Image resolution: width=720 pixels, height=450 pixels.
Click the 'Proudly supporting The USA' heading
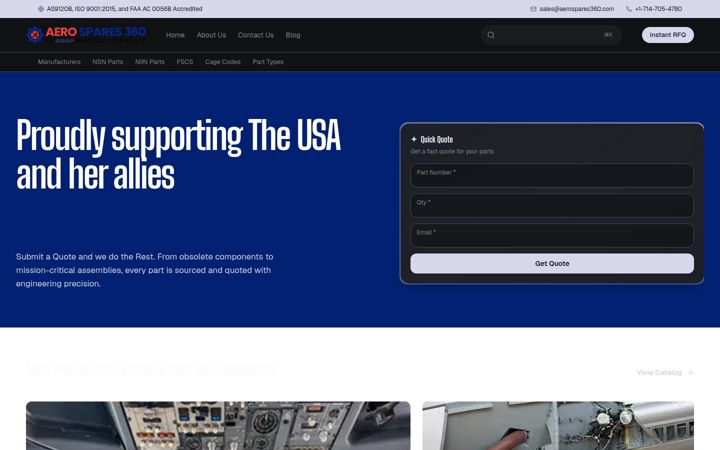pos(178,154)
